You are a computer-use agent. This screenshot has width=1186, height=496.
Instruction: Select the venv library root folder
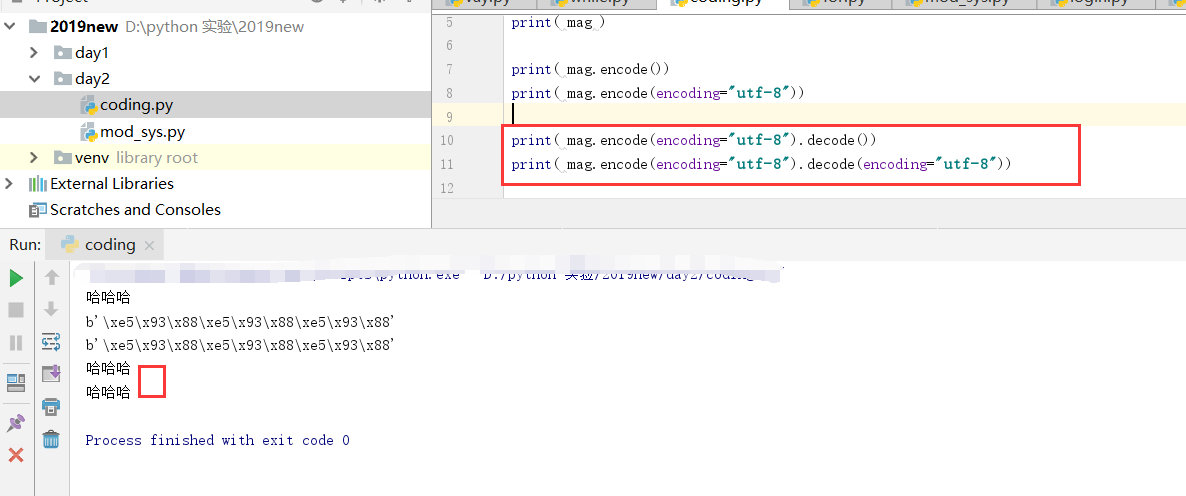pos(126,157)
